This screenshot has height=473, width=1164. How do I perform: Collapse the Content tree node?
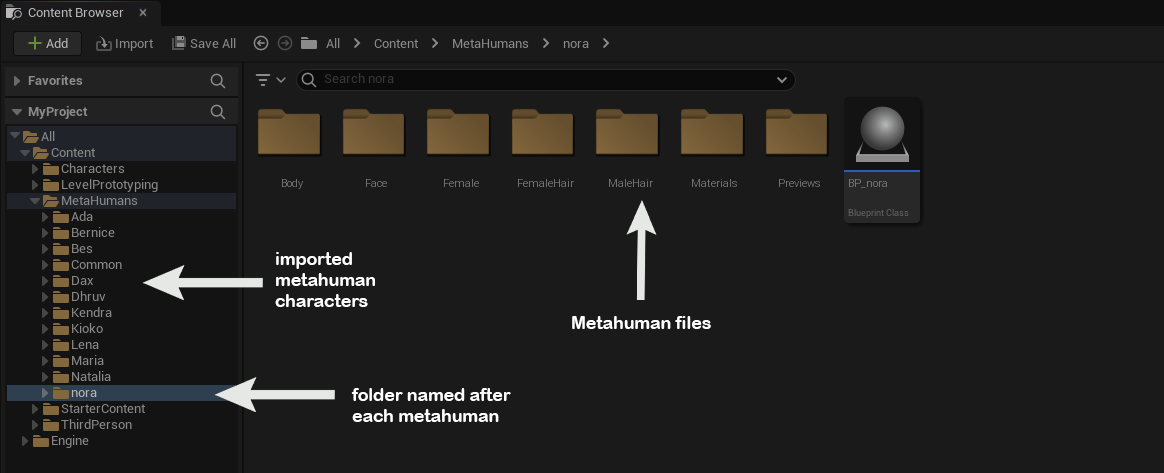click(x=24, y=152)
